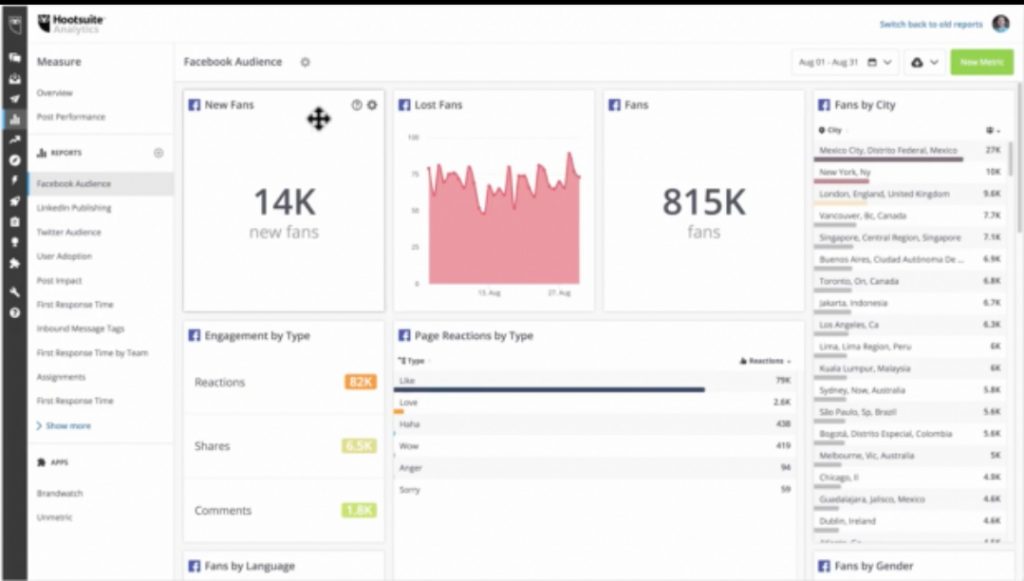Click the question mark help sidebar icon

pyautogui.click(x=14, y=313)
